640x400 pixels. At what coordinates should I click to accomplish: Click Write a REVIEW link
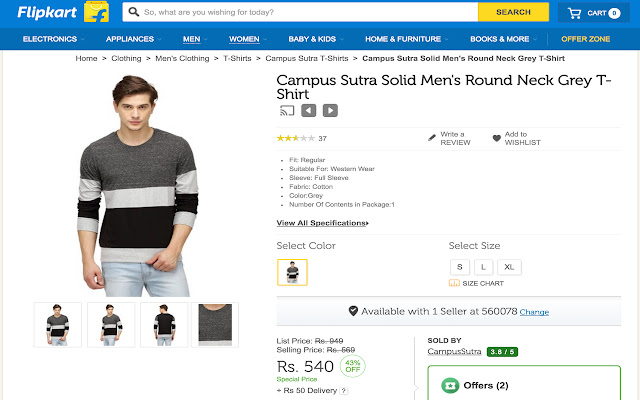455,138
